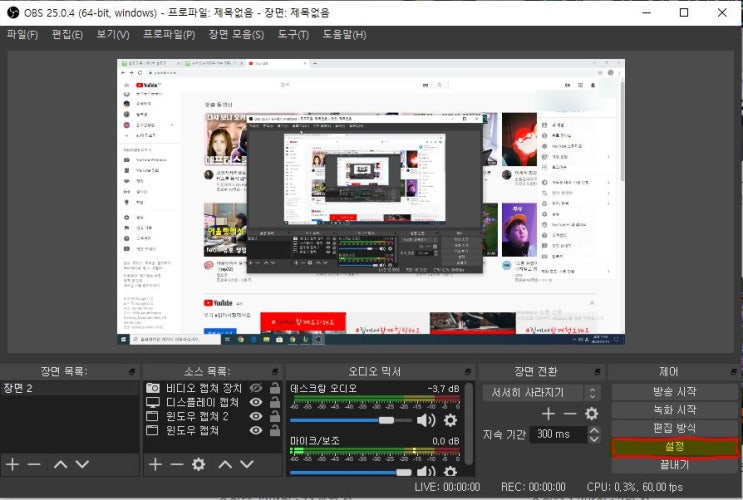Open 설정 settings button
Image resolution: width=743 pixels, height=500 pixels.
(x=674, y=446)
